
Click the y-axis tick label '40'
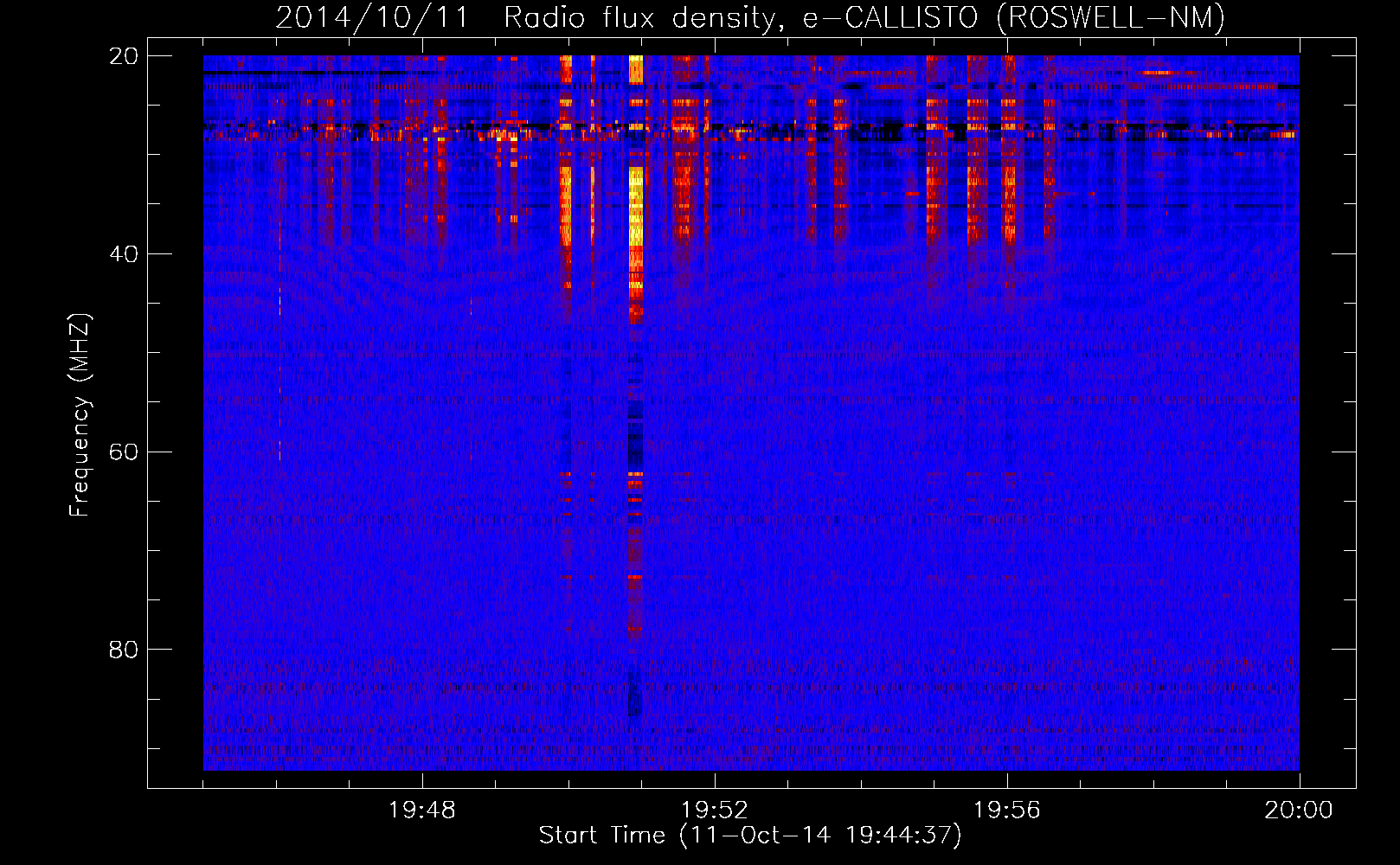coord(124,254)
